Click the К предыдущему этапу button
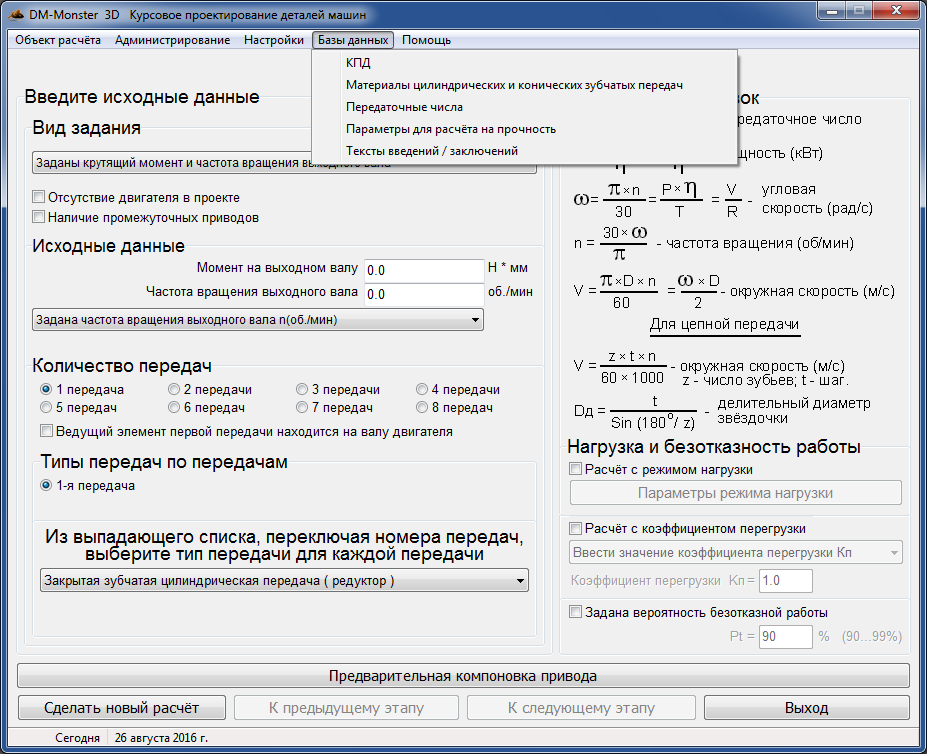This screenshot has height=754, width=927. point(346,708)
